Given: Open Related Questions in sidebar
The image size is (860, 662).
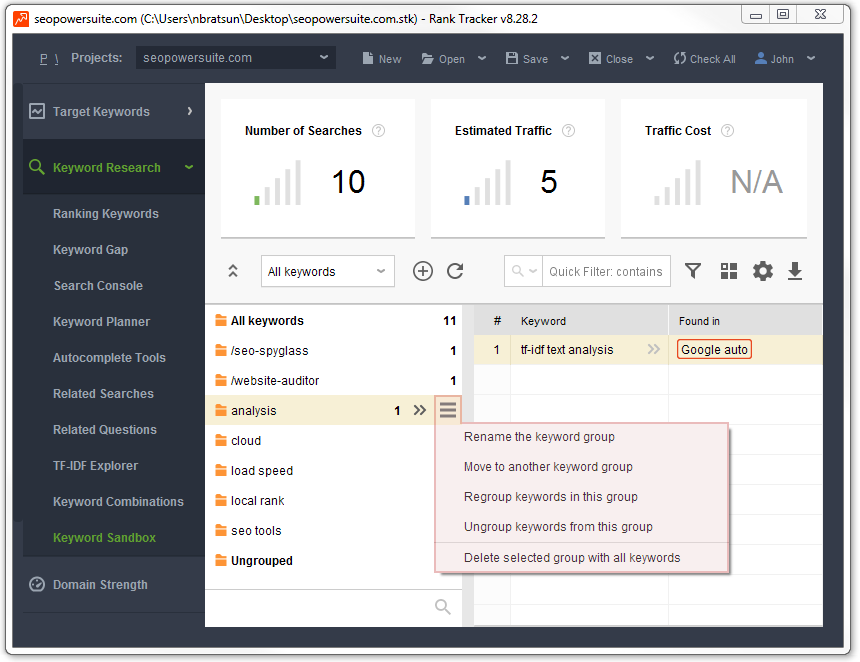Looking at the screenshot, I should 105,429.
